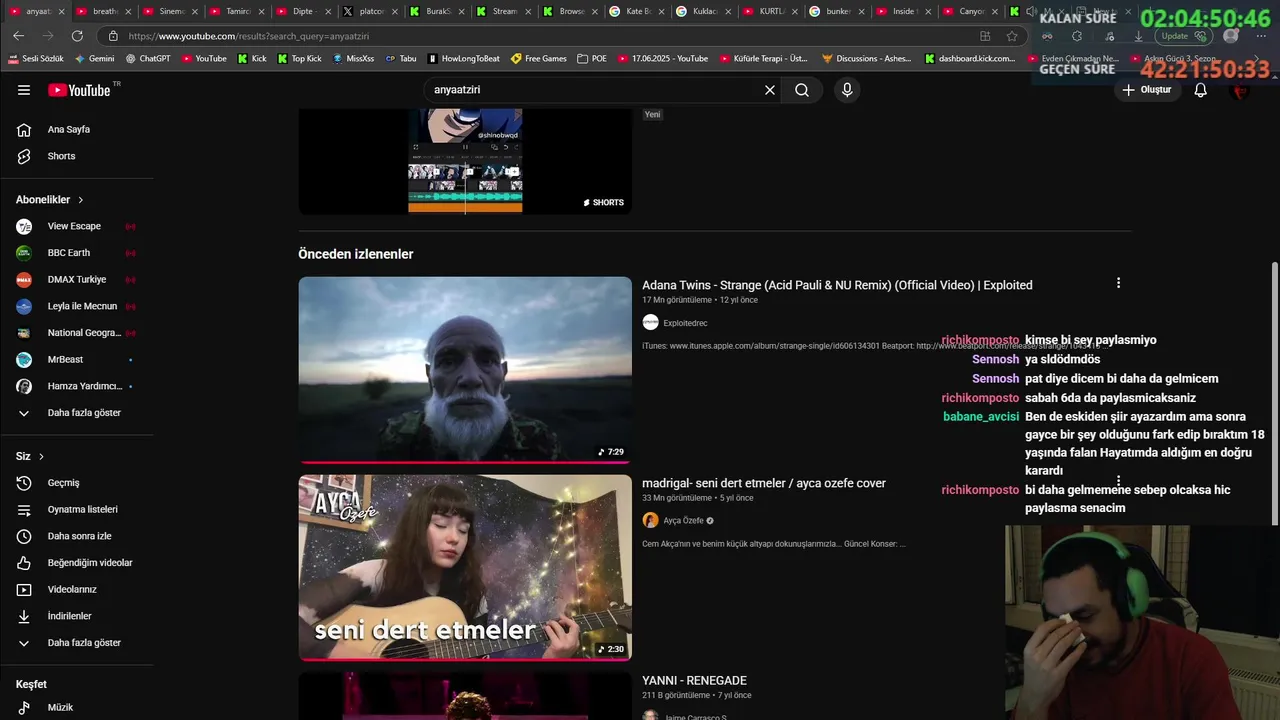
Task: Open Top Kick bookmark
Action: 298,58
